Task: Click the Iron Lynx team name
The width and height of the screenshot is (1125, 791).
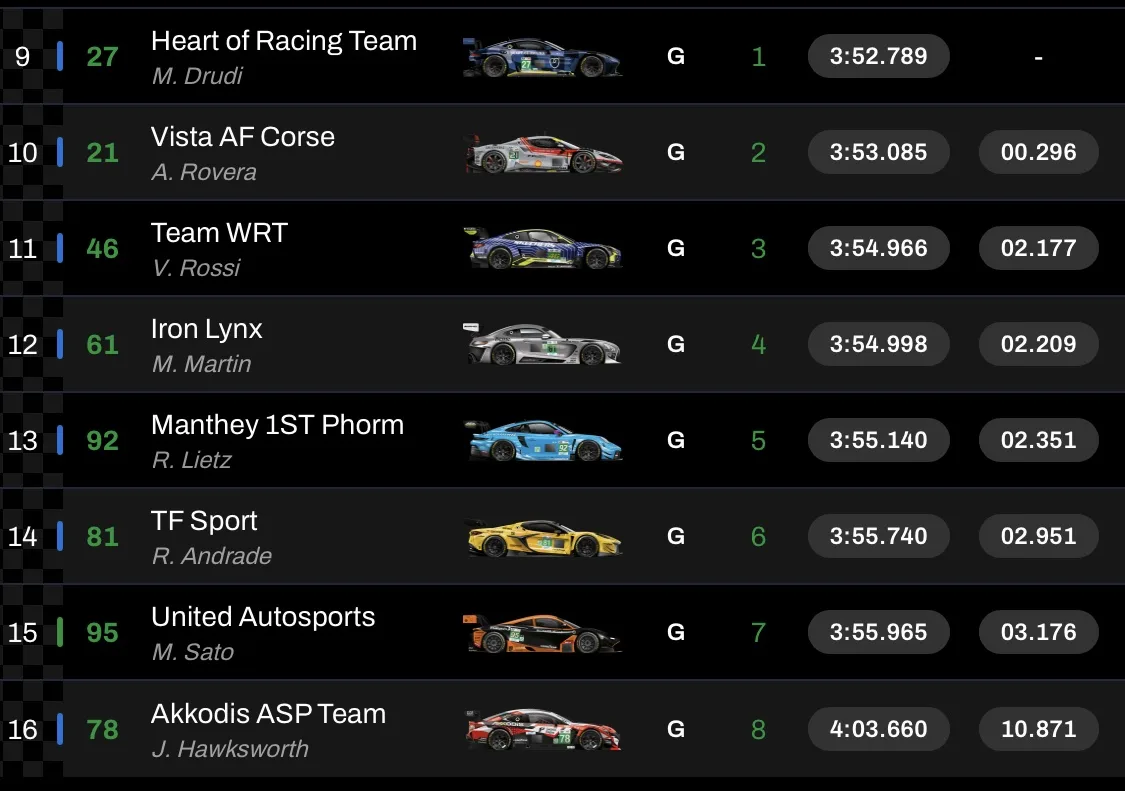Action: pos(206,329)
